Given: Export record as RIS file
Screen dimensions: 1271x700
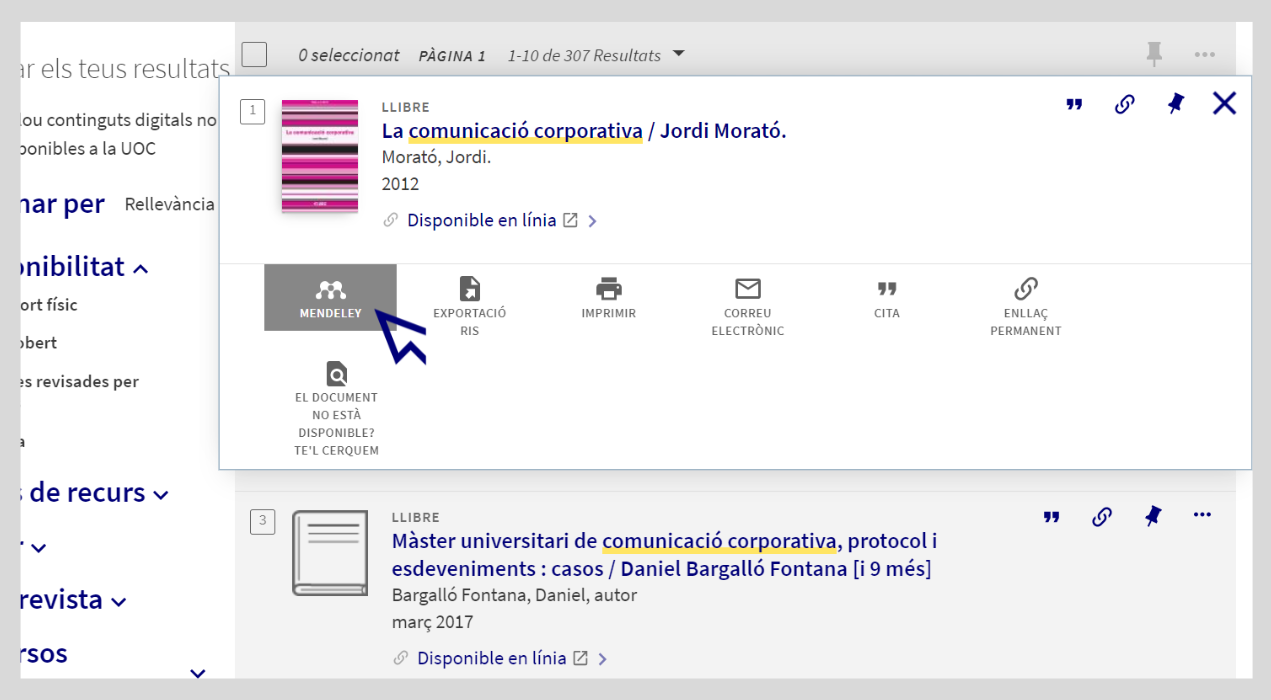Looking at the screenshot, I should coord(469,306).
